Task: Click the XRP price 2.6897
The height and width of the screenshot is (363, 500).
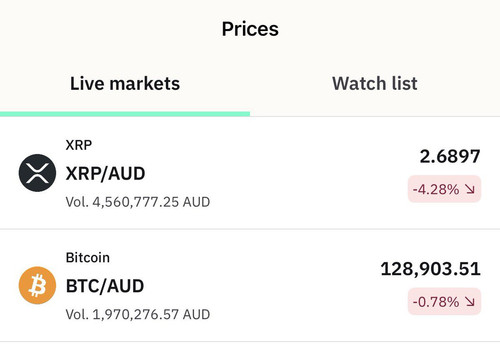Action: tap(450, 156)
